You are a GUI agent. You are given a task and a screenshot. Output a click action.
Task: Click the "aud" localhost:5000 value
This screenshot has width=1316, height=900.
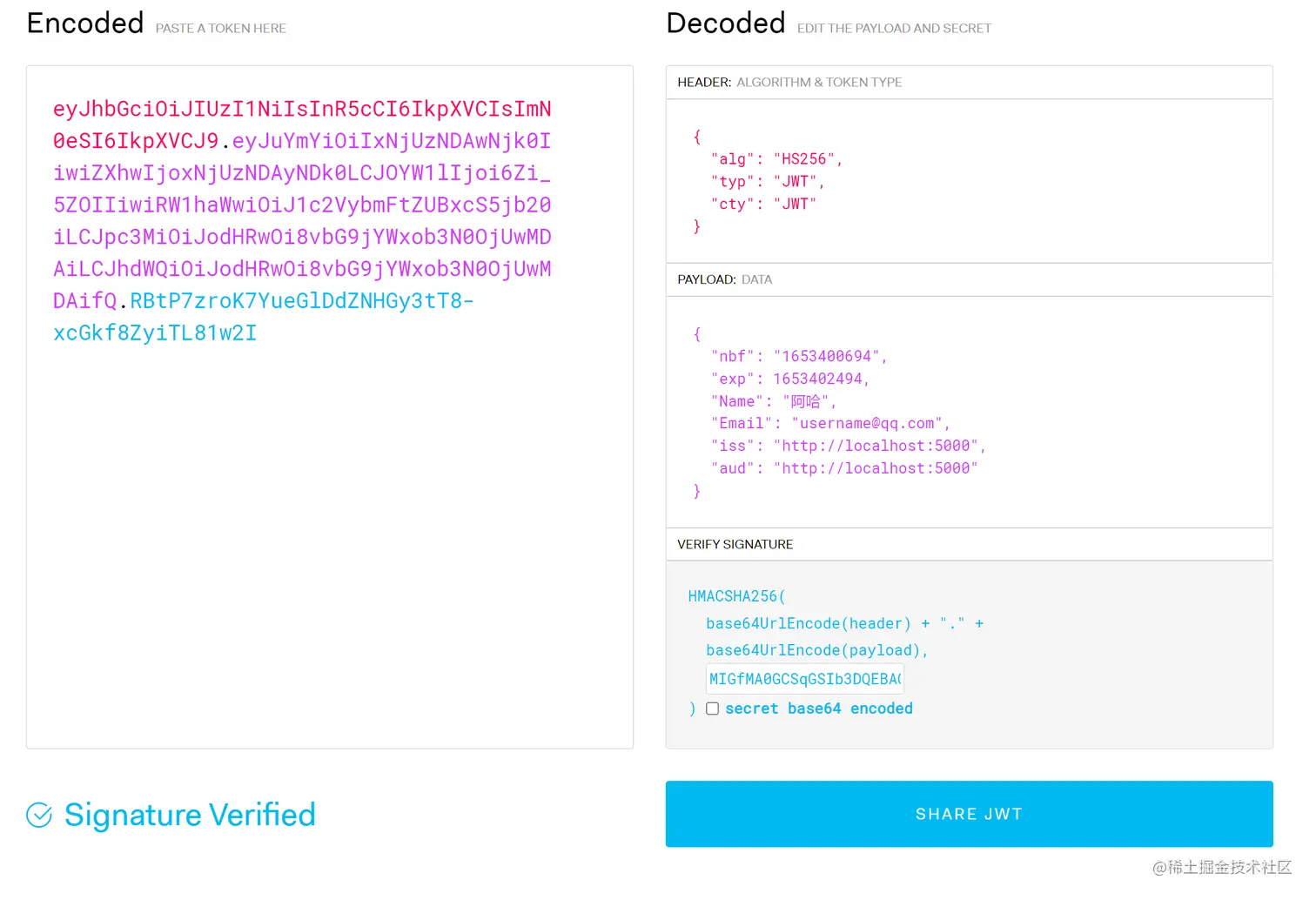(876, 469)
